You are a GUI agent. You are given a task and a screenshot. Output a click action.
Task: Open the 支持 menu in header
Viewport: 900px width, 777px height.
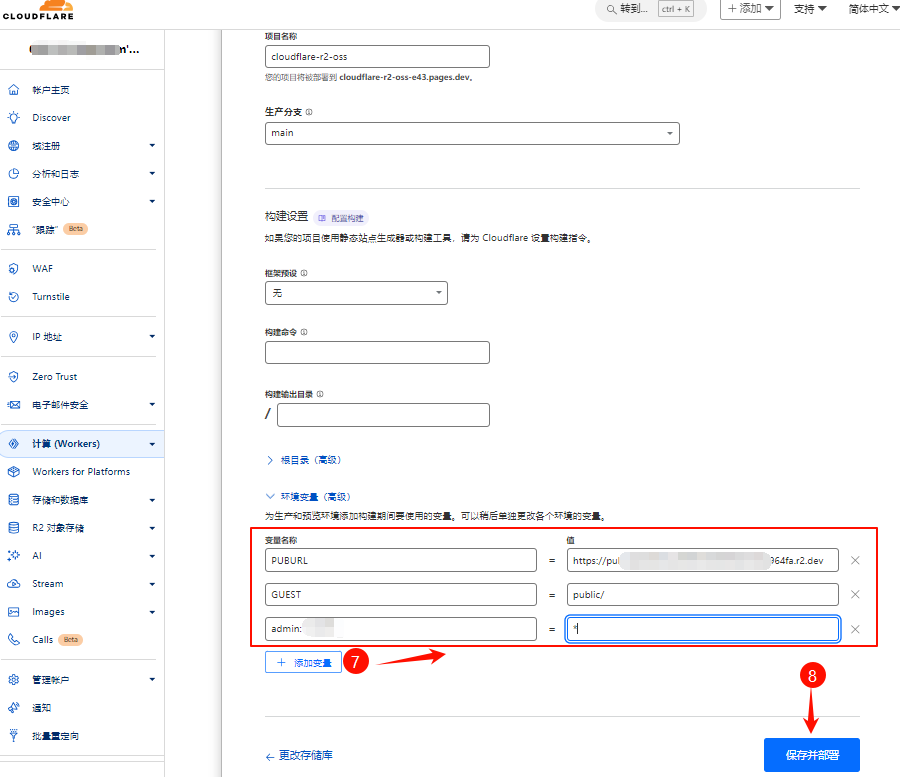click(x=809, y=9)
